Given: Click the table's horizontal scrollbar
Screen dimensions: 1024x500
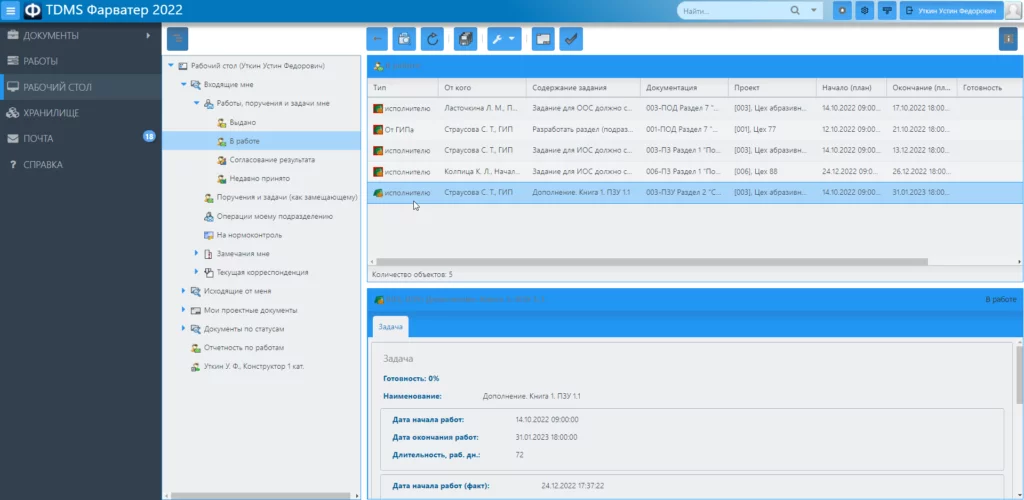Looking at the screenshot, I should (x=650, y=262).
